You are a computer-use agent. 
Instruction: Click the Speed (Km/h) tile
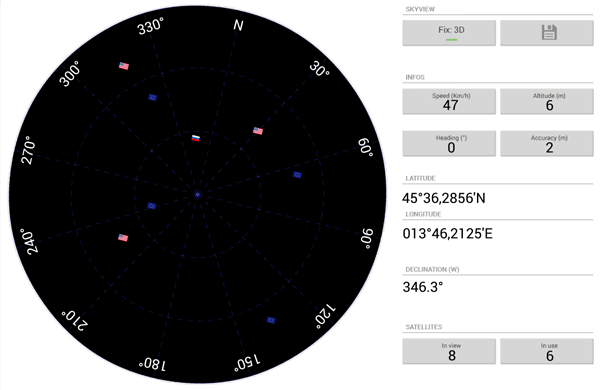click(x=449, y=101)
